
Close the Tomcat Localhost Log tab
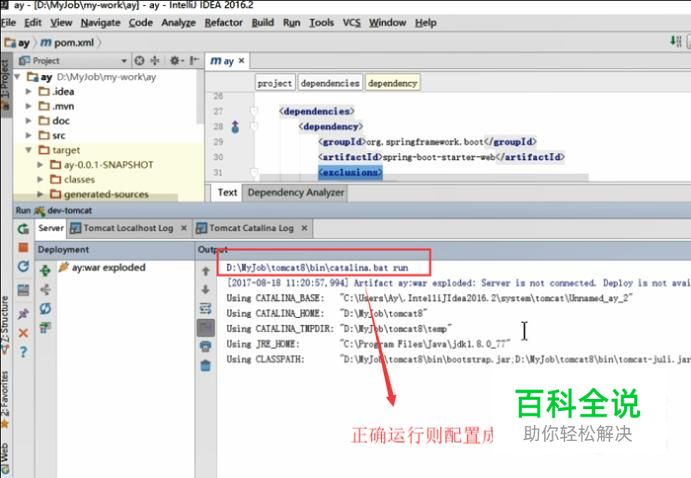[184, 228]
